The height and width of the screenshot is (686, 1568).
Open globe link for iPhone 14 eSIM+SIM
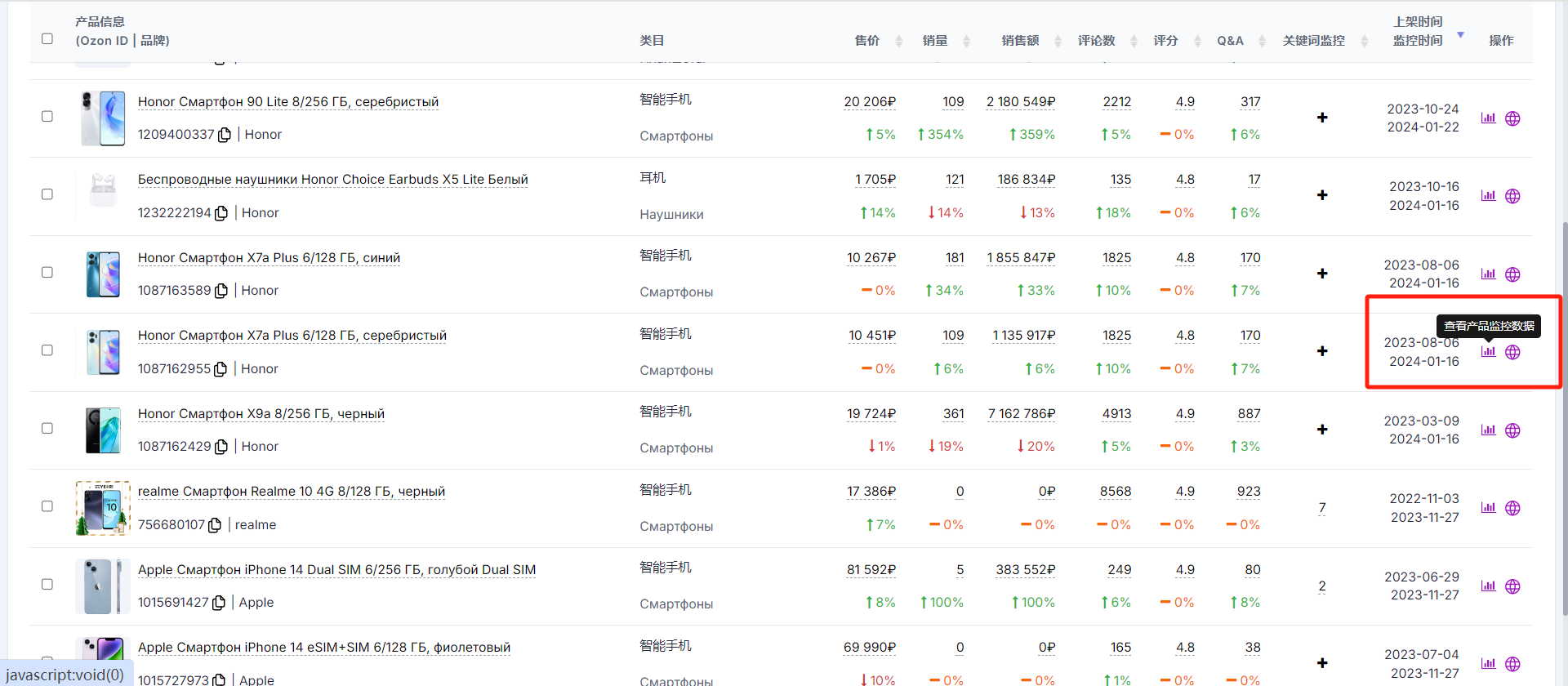1512,664
